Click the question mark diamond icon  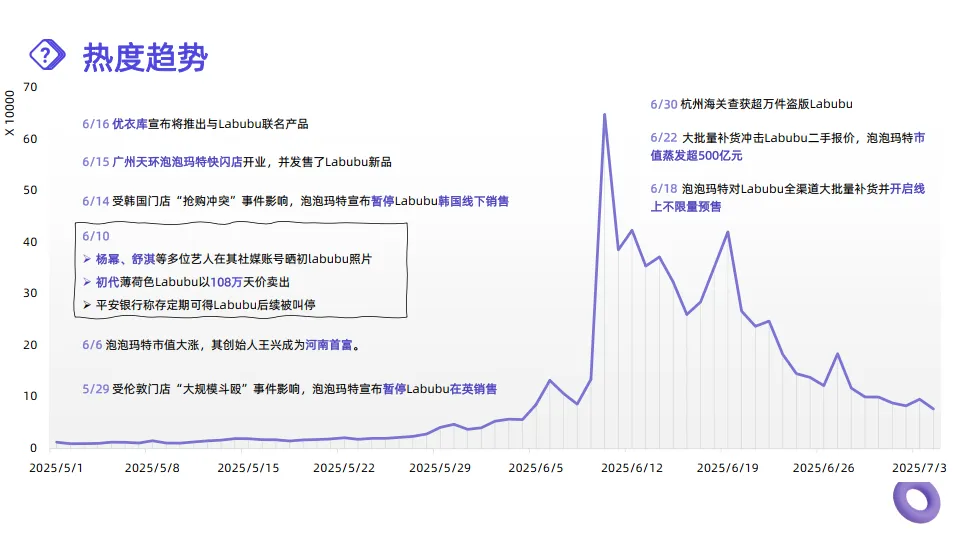click(47, 55)
